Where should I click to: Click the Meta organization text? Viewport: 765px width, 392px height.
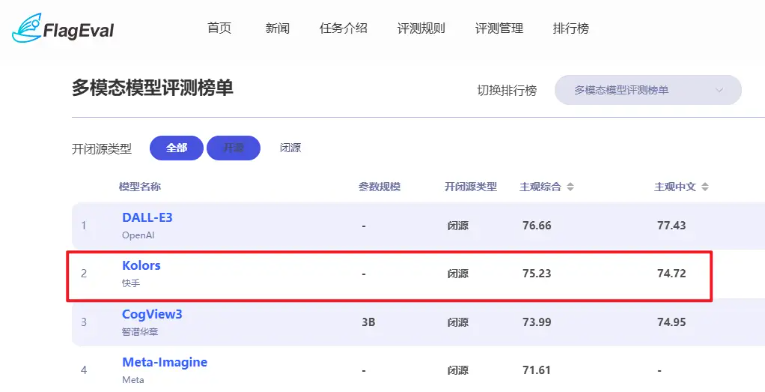133,380
